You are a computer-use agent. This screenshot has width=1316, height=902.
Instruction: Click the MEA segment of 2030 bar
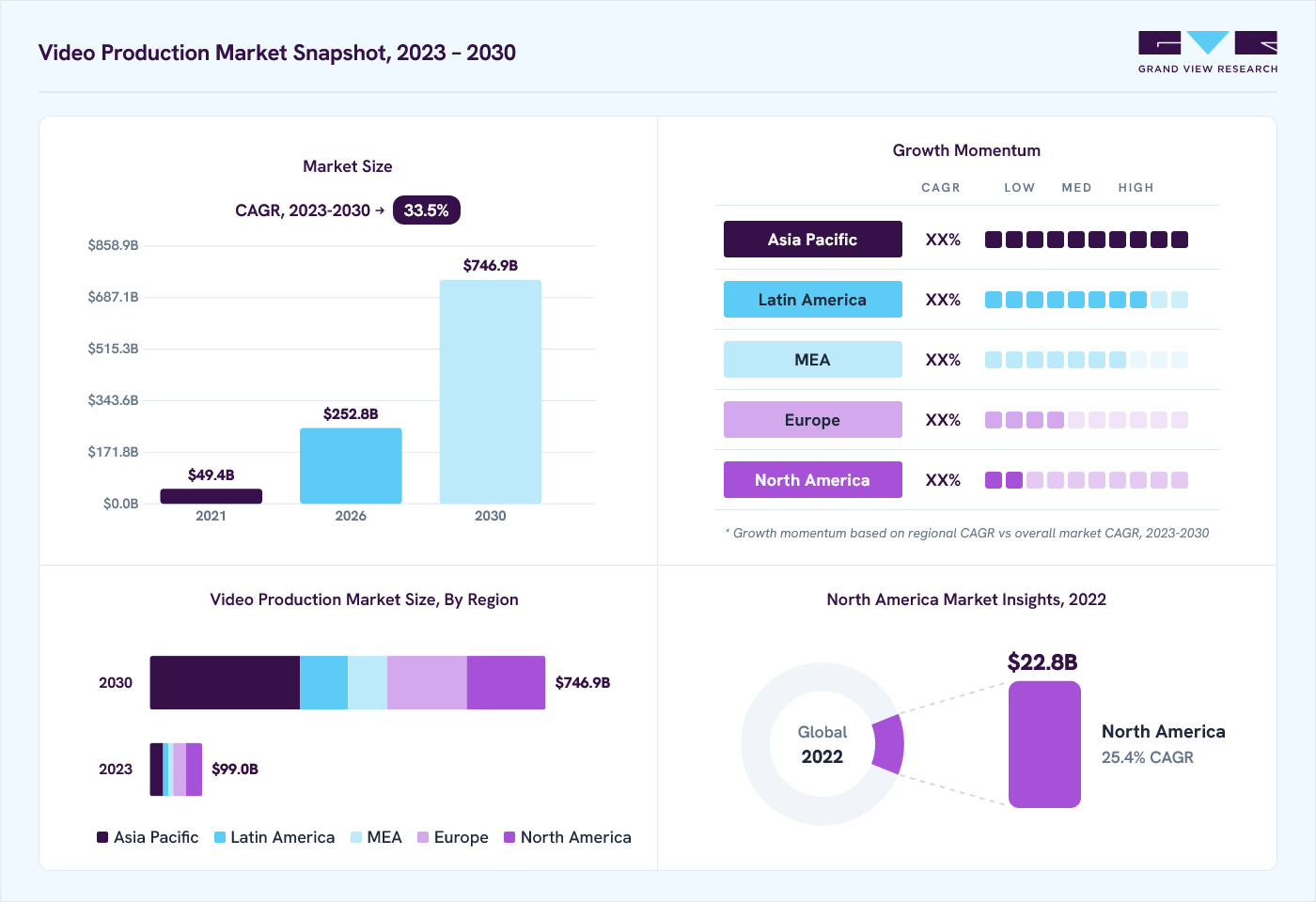click(x=368, y=683)
